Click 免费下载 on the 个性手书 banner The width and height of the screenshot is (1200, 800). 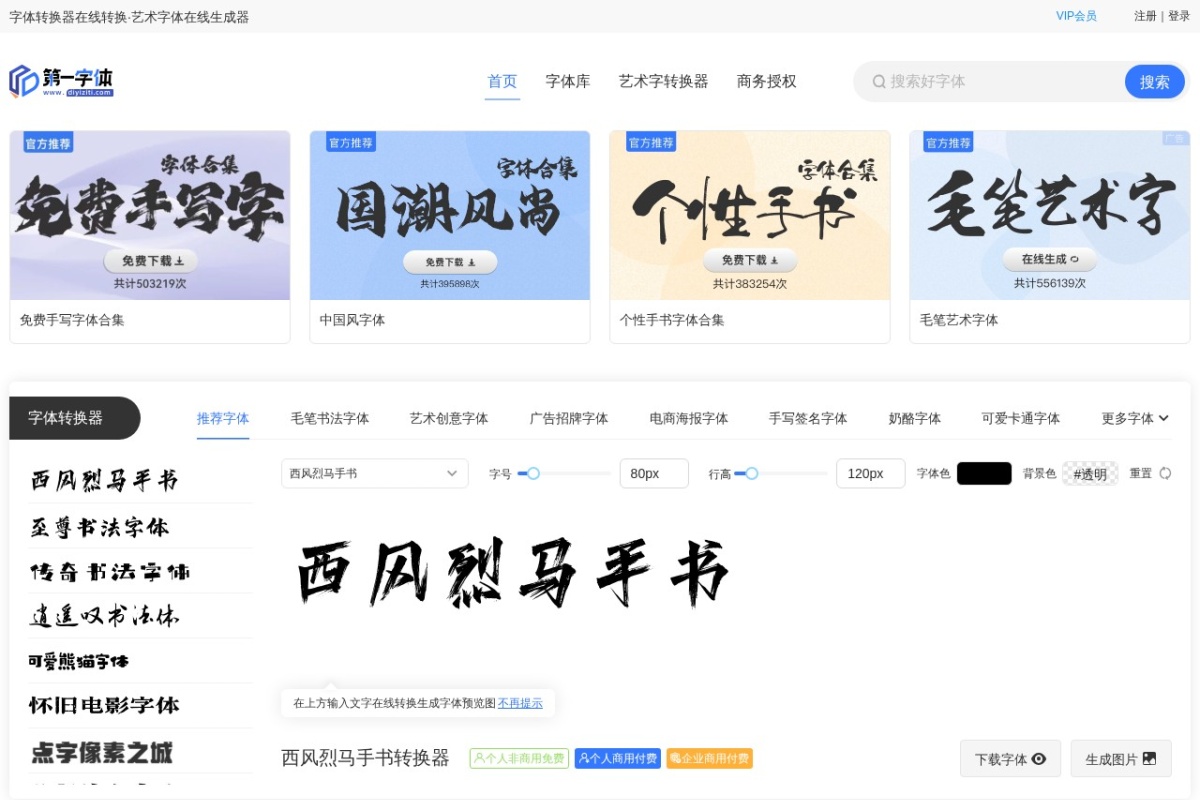tap(750, 260)
